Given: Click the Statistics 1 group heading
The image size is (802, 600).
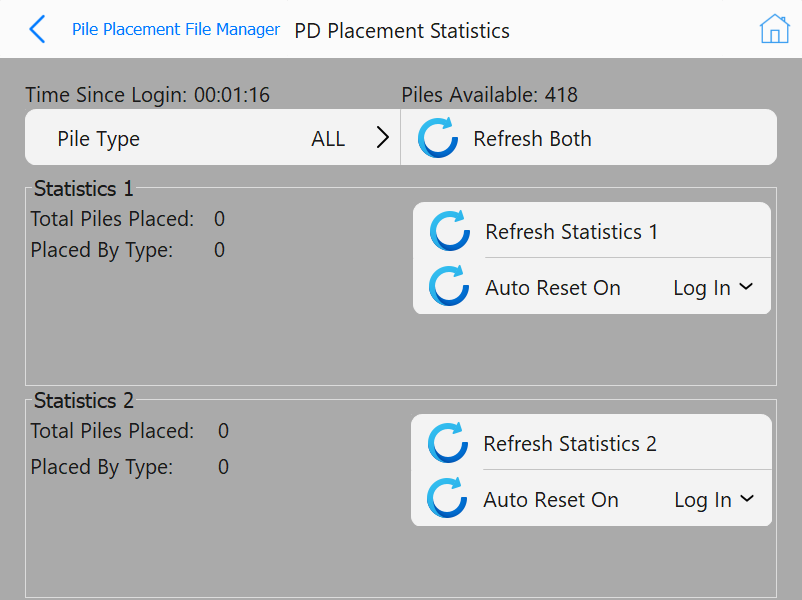Looking at the screenshot, I should 83,189.
